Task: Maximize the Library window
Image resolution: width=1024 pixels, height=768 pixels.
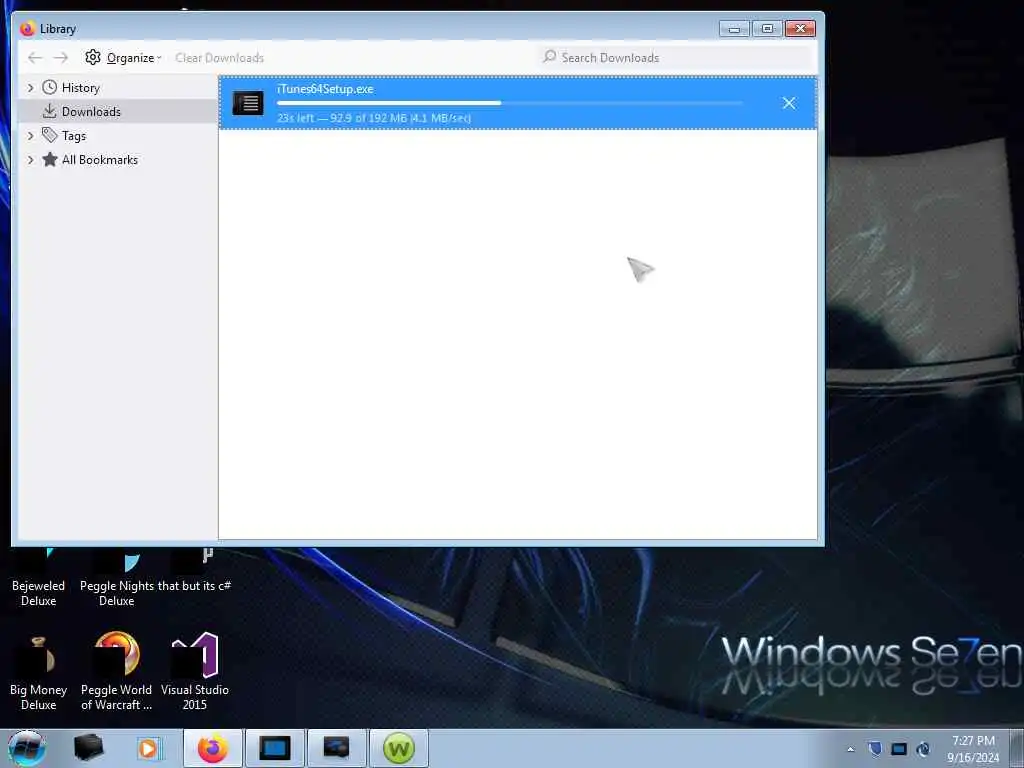Action: pyautogui.click(x=767, y=29)
